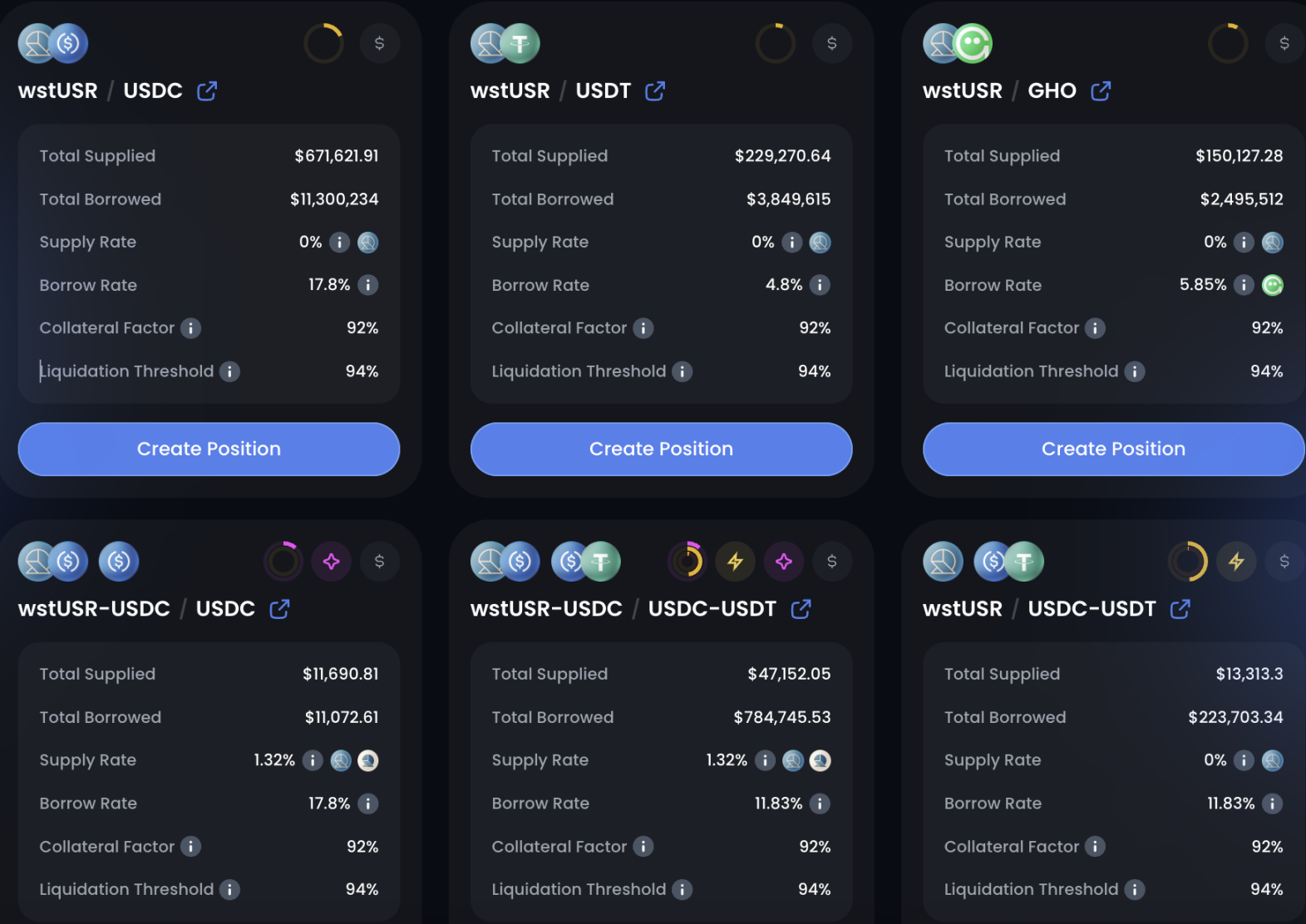Image resolution: width=1306 pixels, height=924 pixels.
Task: Open wstUSR / USDT vault external link
Action: coord(655,91)
